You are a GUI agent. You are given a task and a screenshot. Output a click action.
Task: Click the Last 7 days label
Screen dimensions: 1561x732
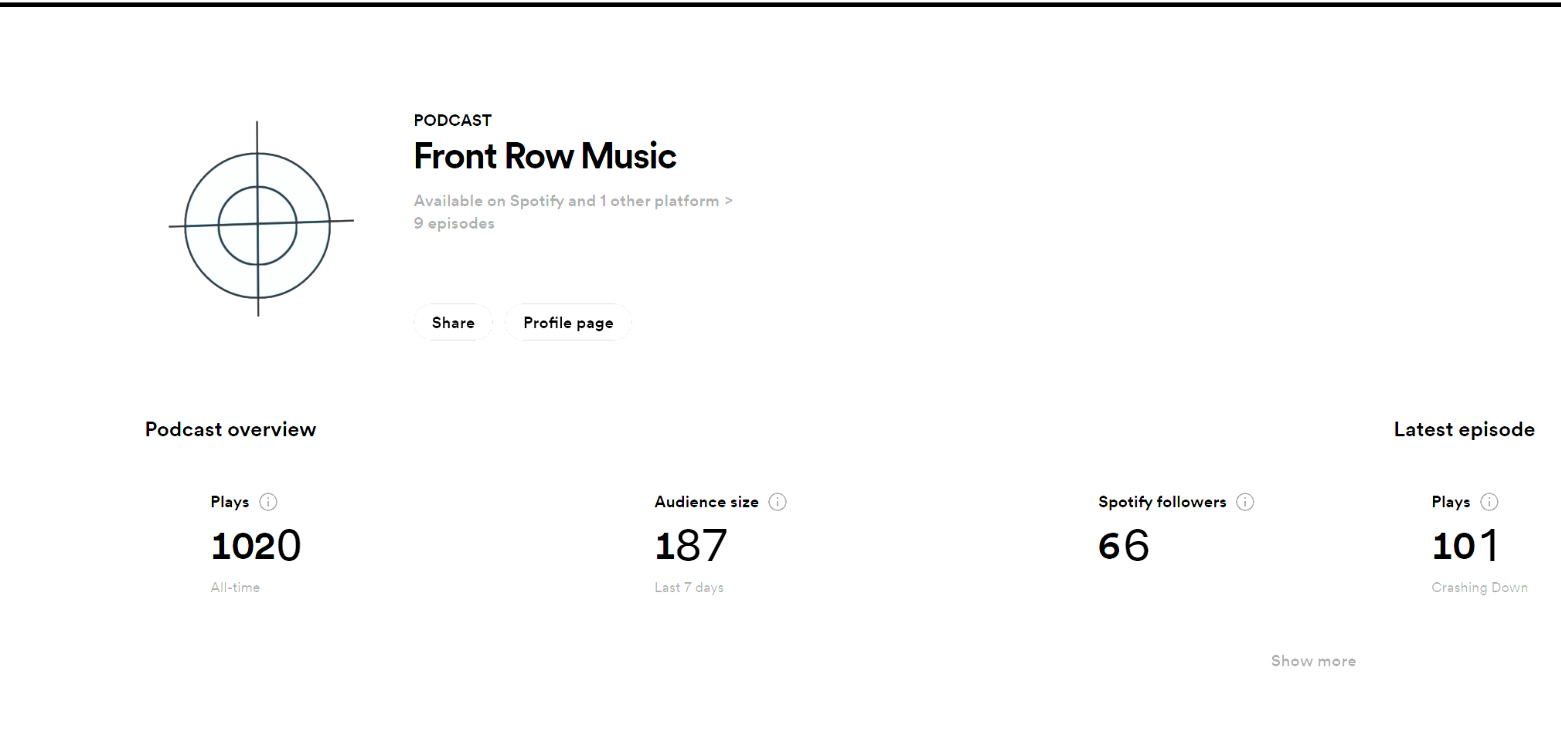tap(689, 588)
